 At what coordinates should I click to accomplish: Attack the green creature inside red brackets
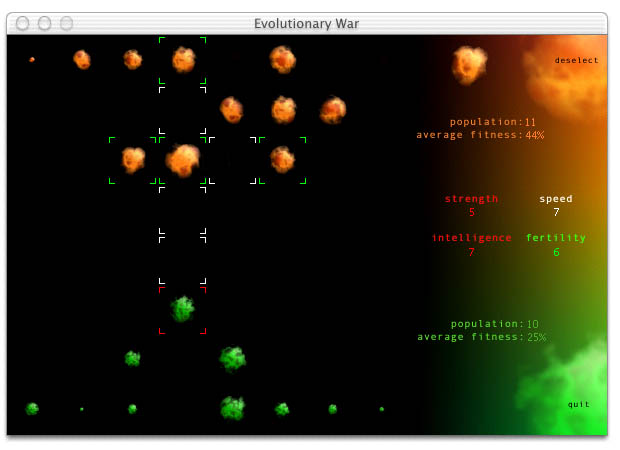click(x=183, y=309)
